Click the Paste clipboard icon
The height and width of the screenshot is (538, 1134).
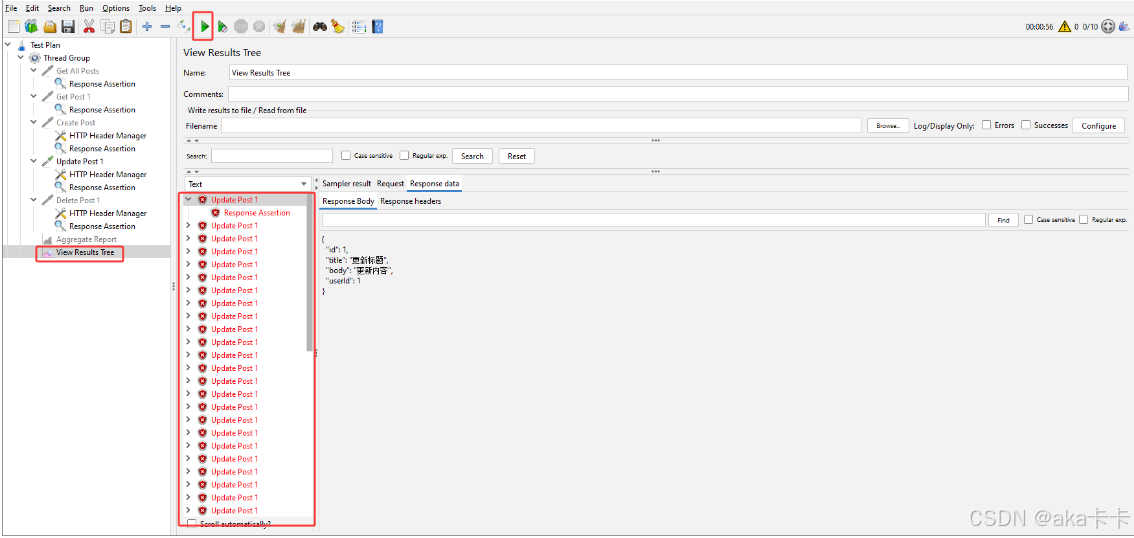click(126, 27)
